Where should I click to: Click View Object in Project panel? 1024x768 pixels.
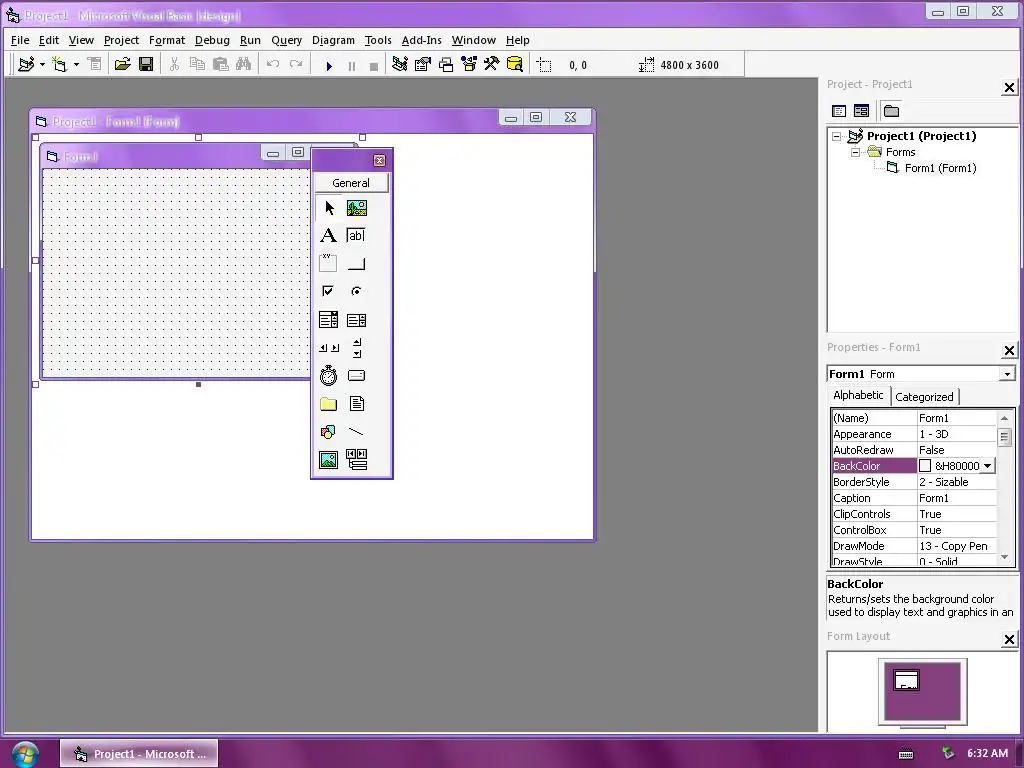tap(861, 111)
